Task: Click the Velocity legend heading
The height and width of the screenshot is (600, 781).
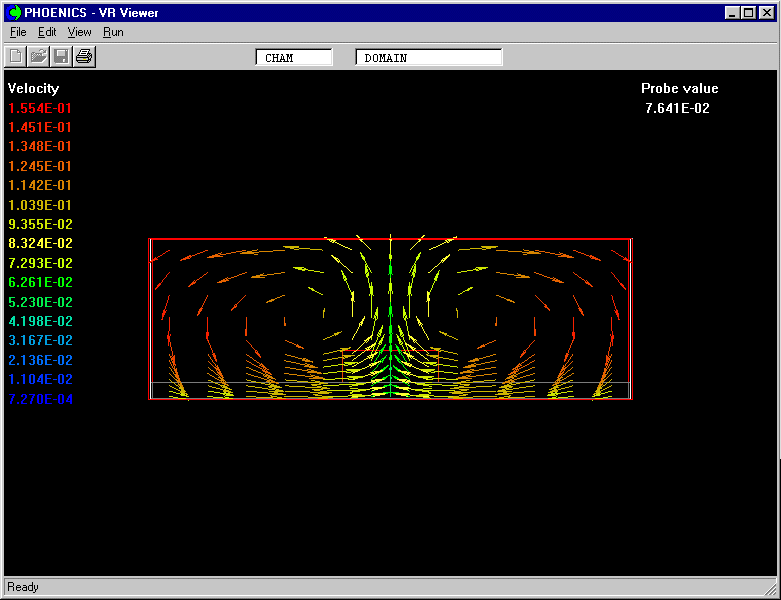Action: click(33, 89)
